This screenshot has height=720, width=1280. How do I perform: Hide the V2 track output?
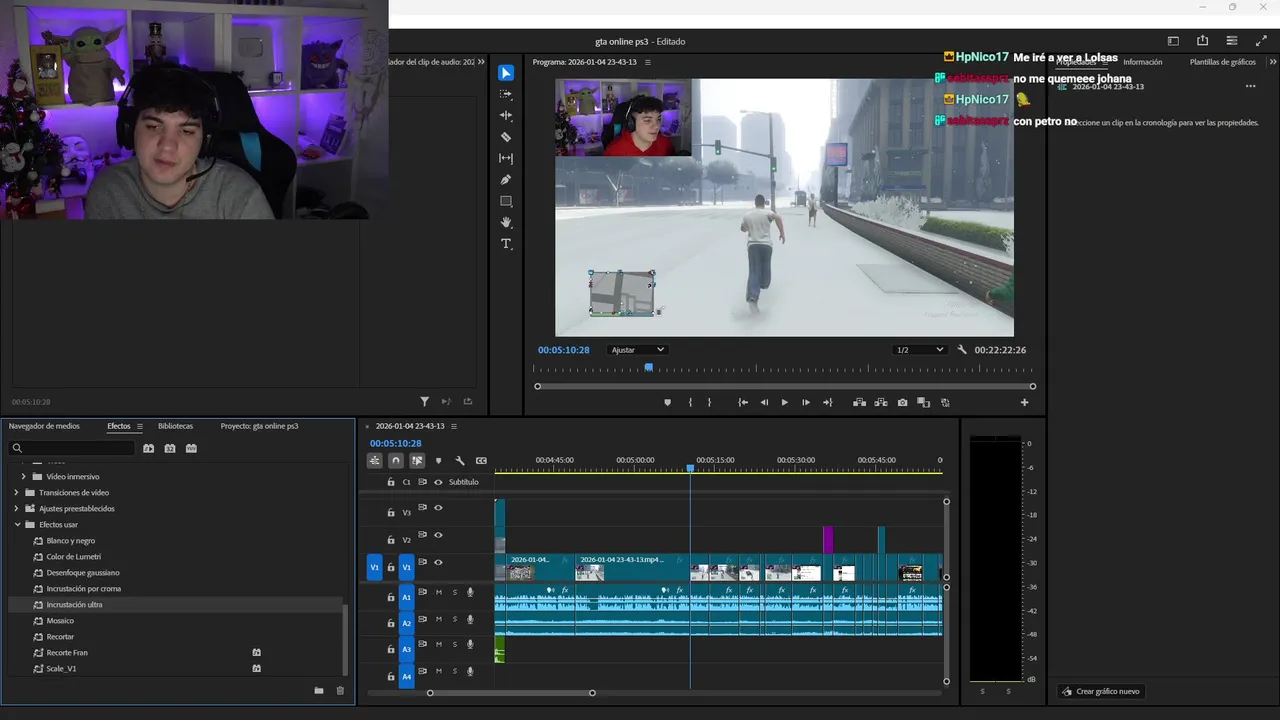(438, 535)
